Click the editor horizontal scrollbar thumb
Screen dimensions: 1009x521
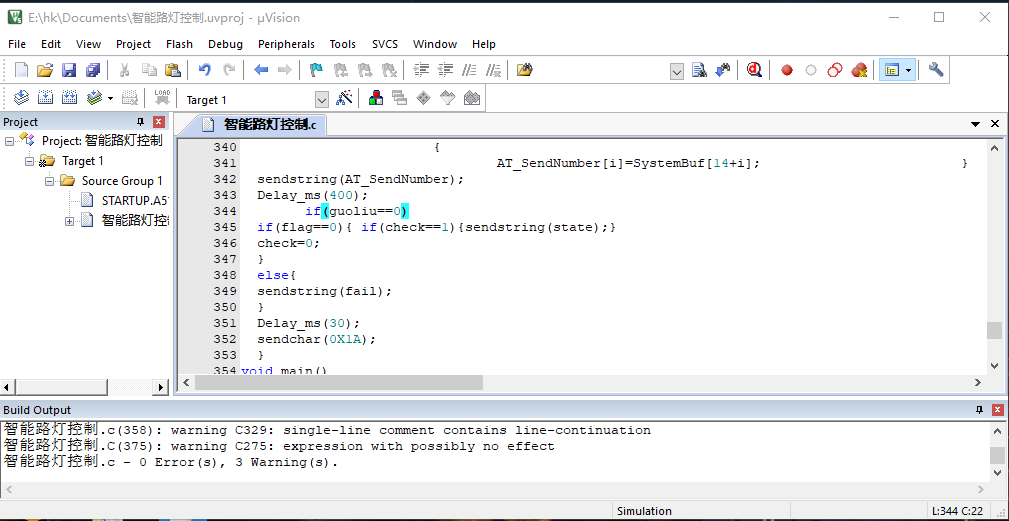tap(362, 383)
